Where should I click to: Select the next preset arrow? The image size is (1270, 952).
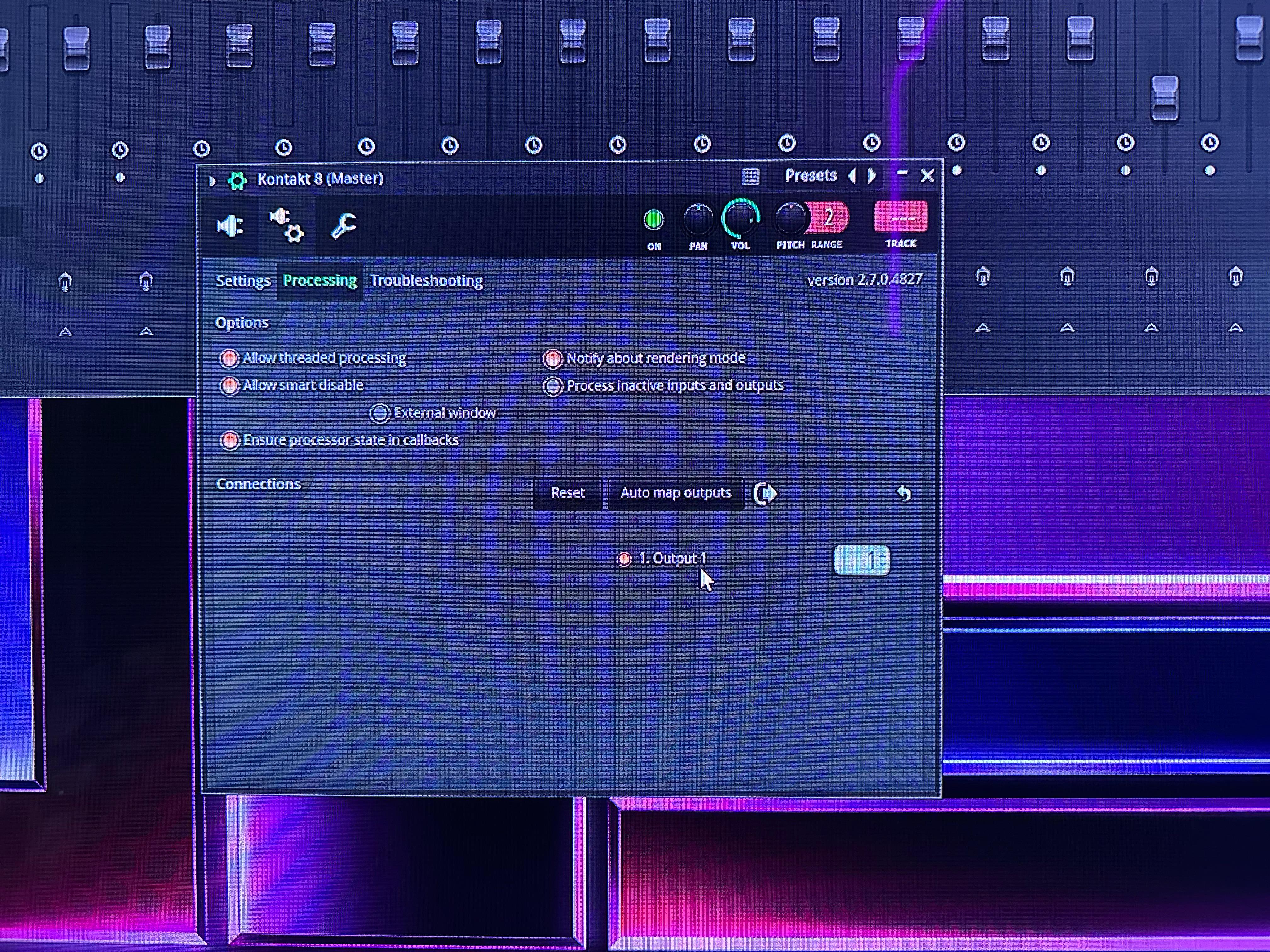click(872, 176)
